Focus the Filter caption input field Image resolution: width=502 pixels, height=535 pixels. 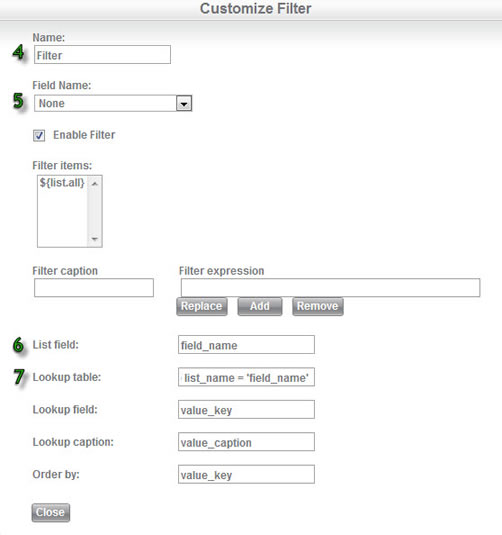(x=94, y=288)
